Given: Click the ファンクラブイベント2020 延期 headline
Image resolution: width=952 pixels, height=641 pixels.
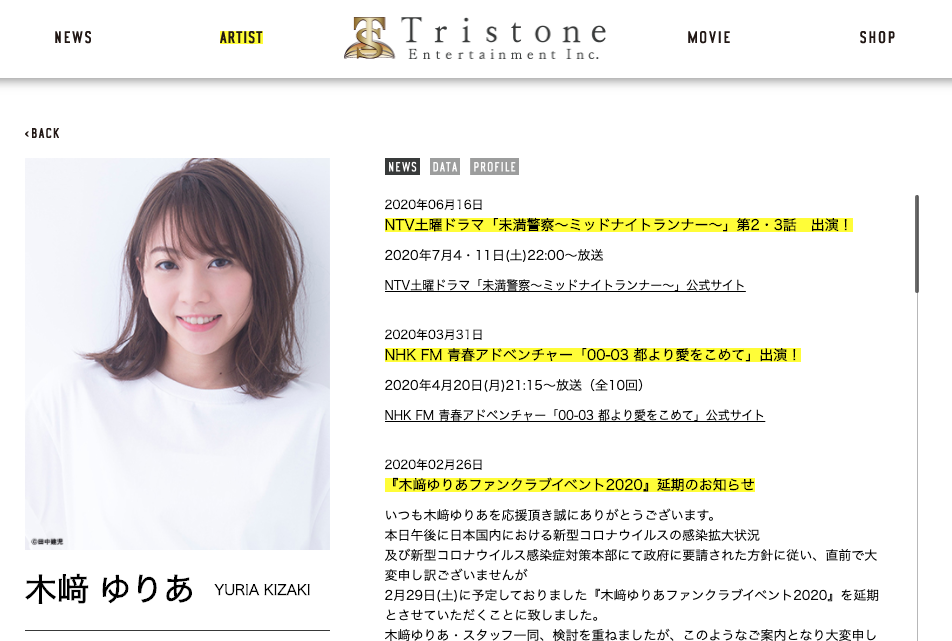Looking at the screenshot, I should pos(570,485).
